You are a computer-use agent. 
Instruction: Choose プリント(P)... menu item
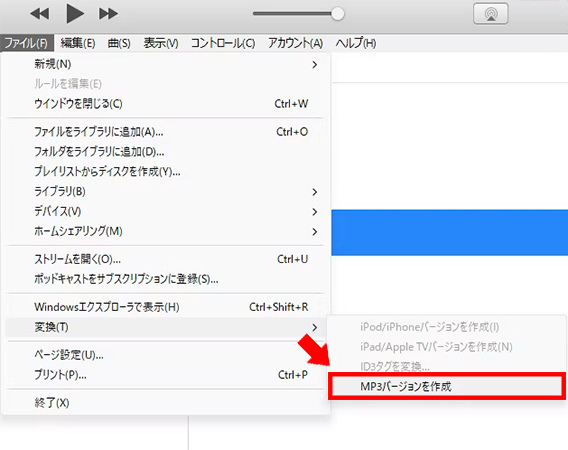tap(166, 375)
